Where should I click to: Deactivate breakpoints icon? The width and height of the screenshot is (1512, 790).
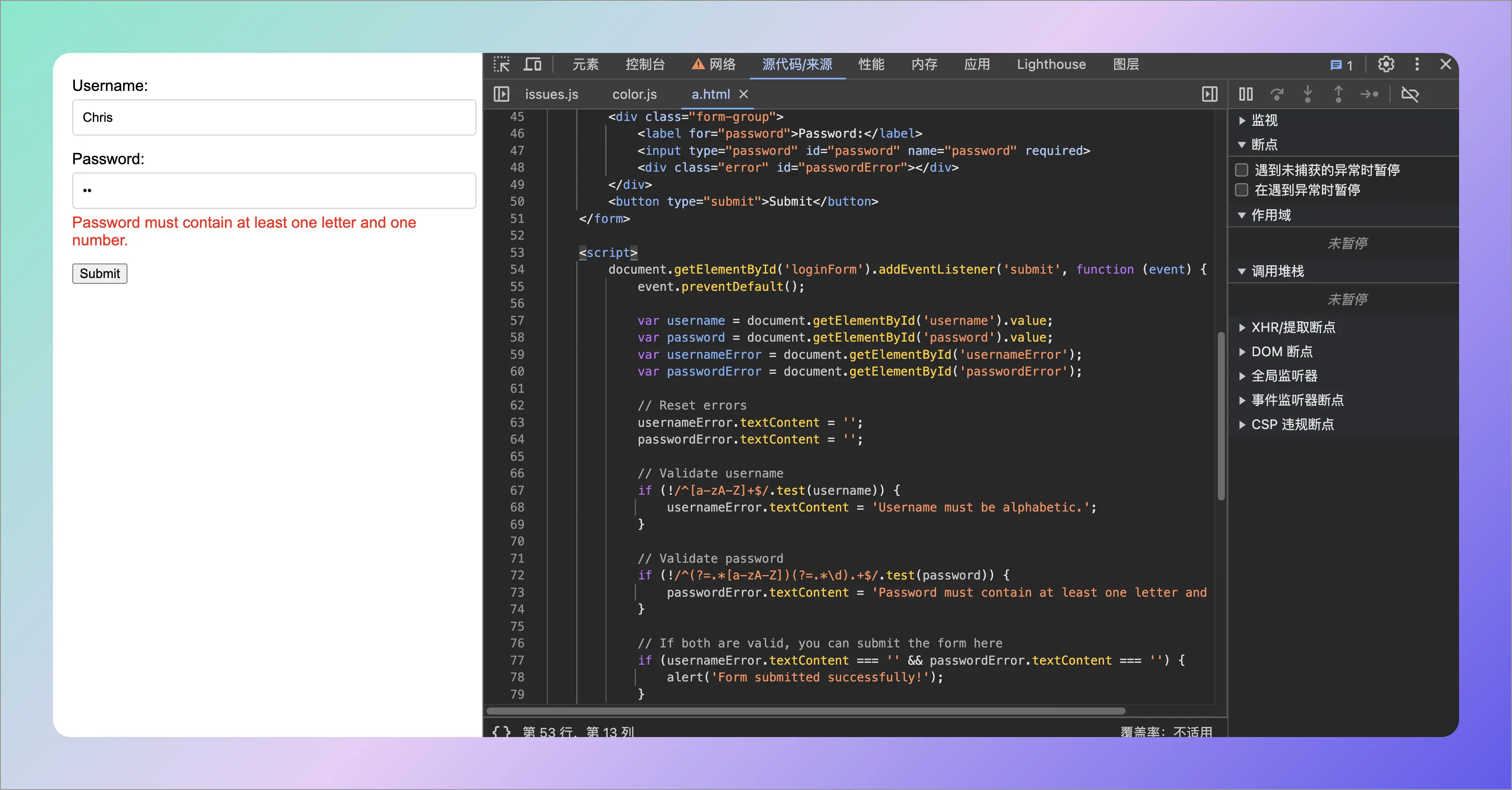(x=1410, y=94)
